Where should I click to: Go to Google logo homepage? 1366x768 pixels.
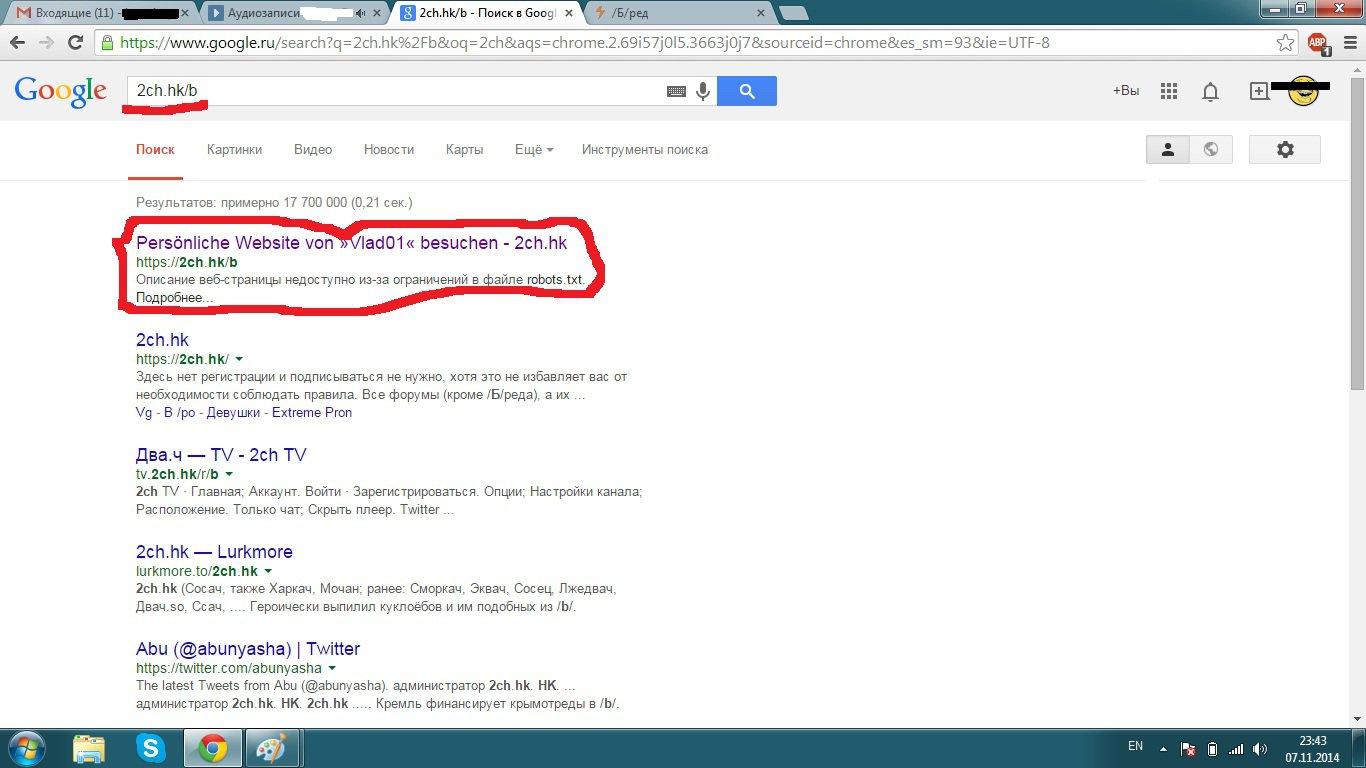coord(60,91)
